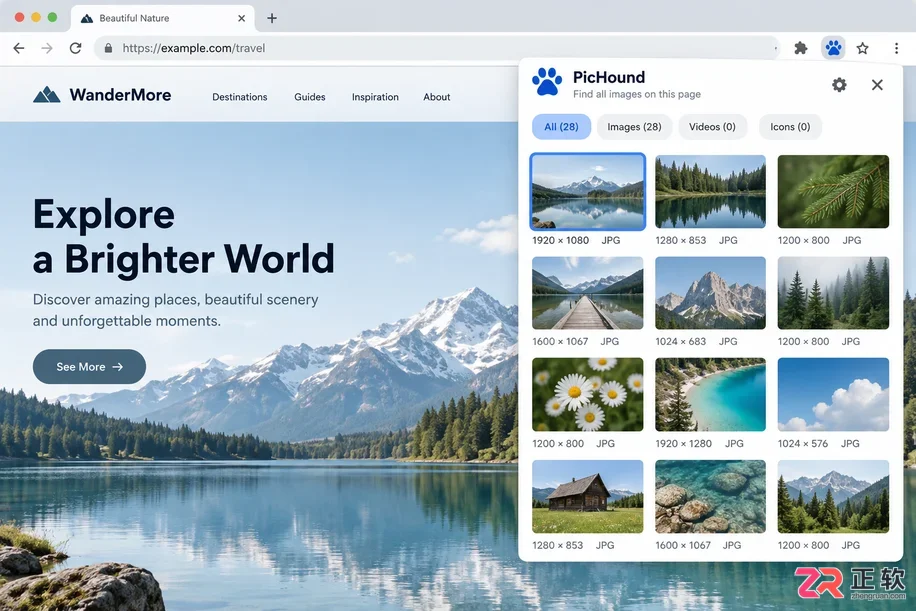The width and height of the screenshot is (916, 611).
Task: Close the Beautiful Nature tab
Action: [x=241, y=18]
